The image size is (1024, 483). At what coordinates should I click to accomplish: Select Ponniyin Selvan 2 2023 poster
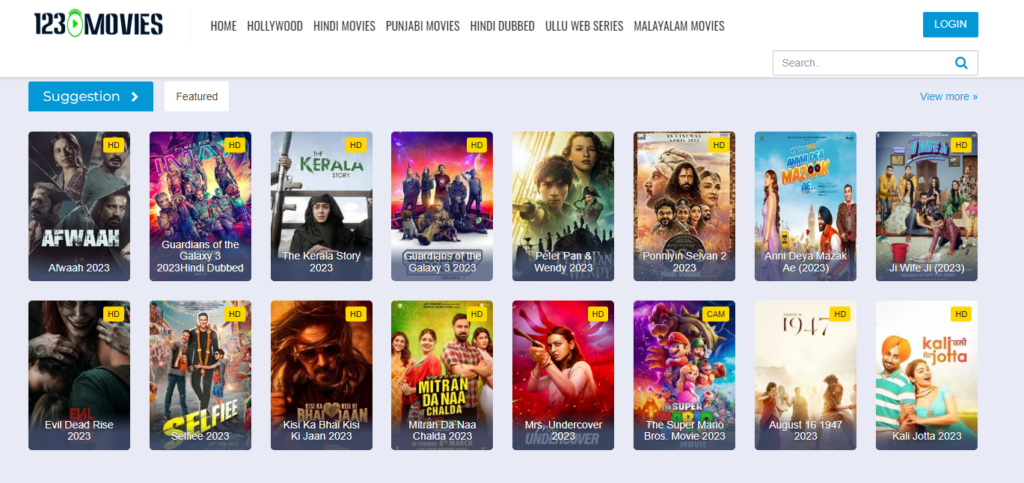684,206
